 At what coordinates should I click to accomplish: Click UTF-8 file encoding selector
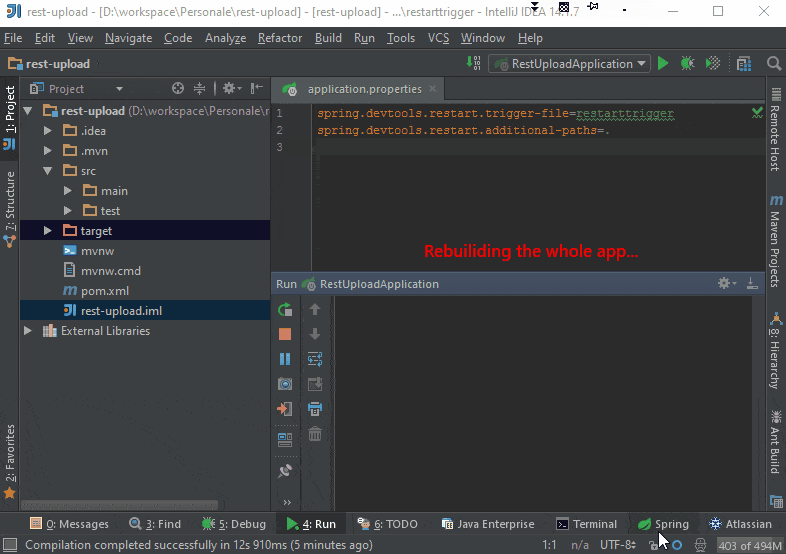point(618,545)
